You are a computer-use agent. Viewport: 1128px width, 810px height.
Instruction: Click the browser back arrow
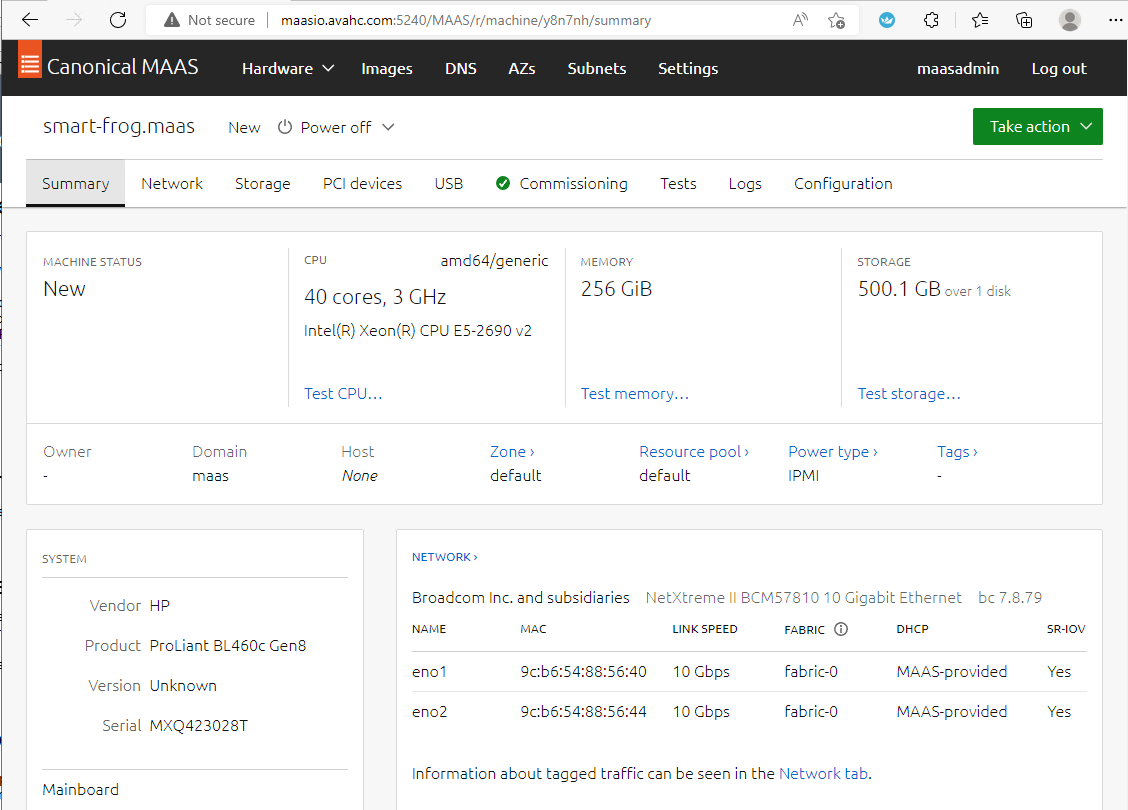pyautogui.click(x=29, y=20)
